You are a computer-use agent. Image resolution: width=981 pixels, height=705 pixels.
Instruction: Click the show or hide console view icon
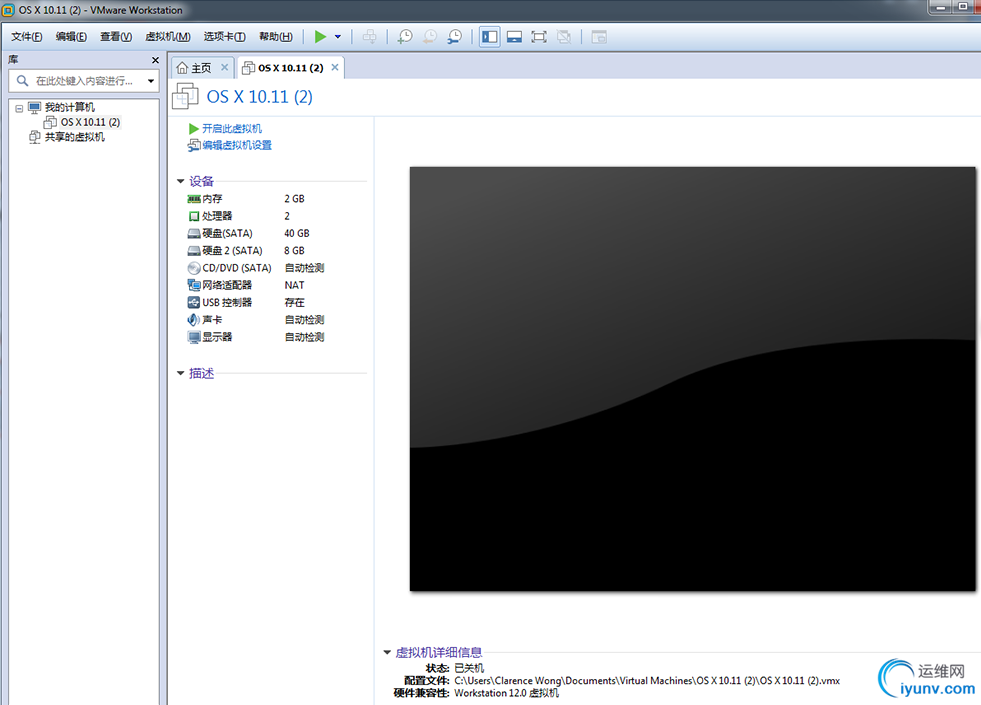point(598,36)
